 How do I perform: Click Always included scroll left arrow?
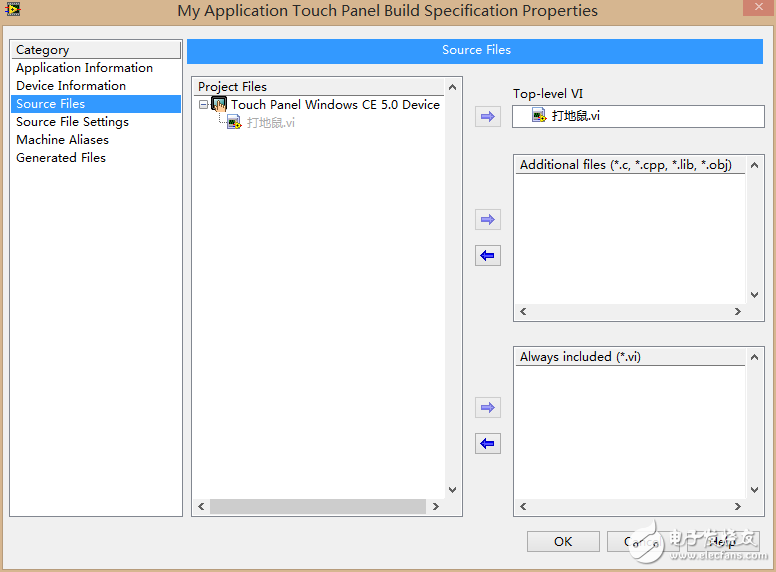[523, 506]
